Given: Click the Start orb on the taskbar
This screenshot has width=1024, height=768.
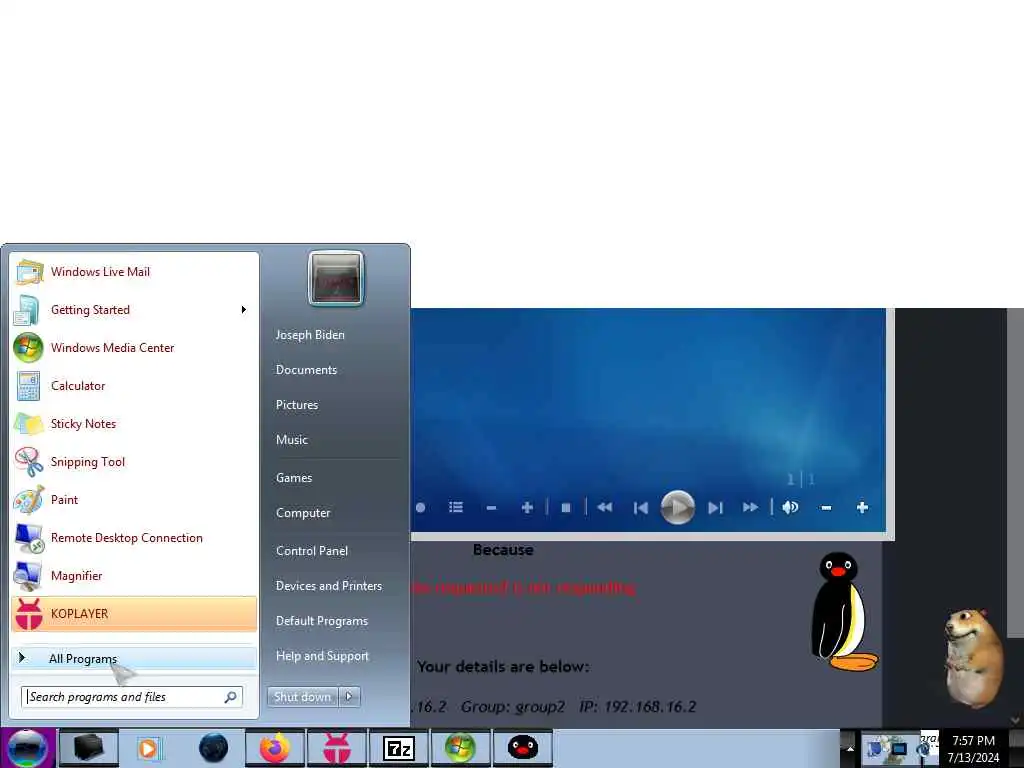Looking at the screenshot, I should (x=28, y=748).
